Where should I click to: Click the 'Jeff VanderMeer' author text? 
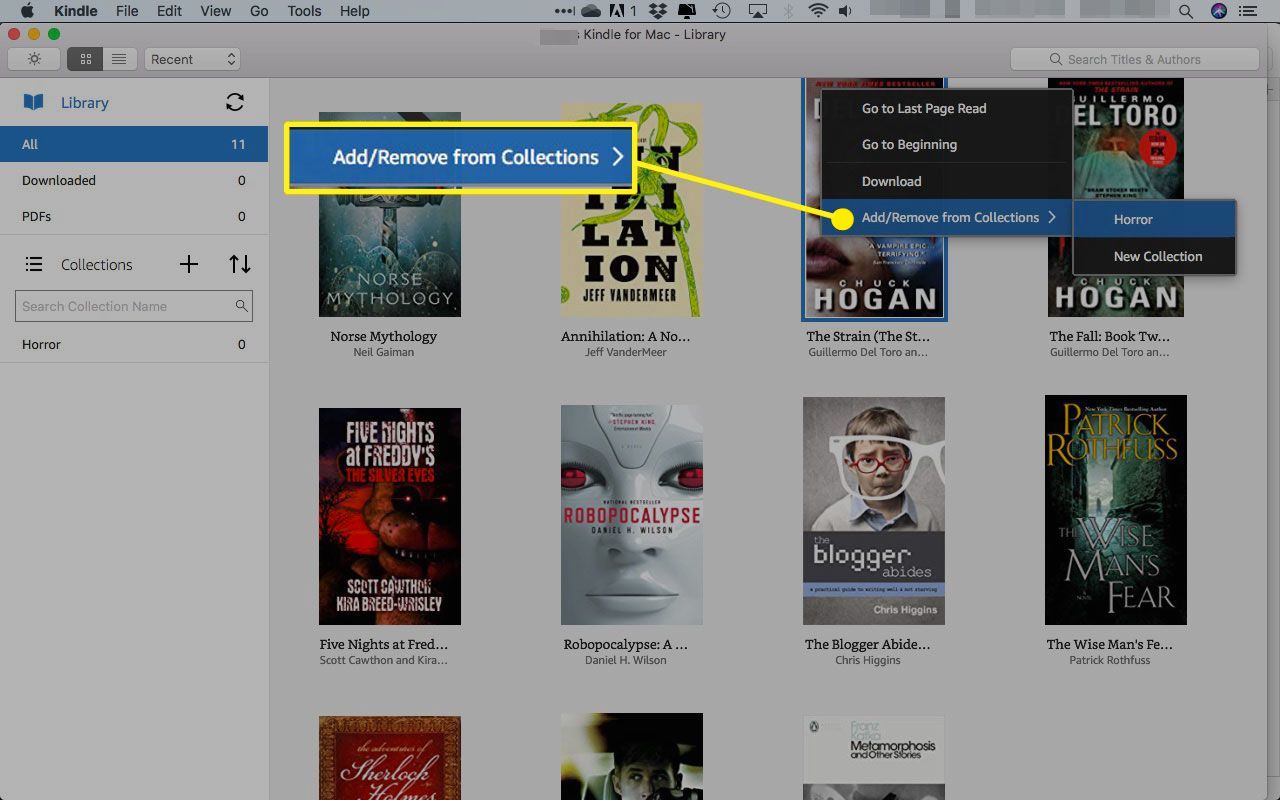(x=626, y=352)
